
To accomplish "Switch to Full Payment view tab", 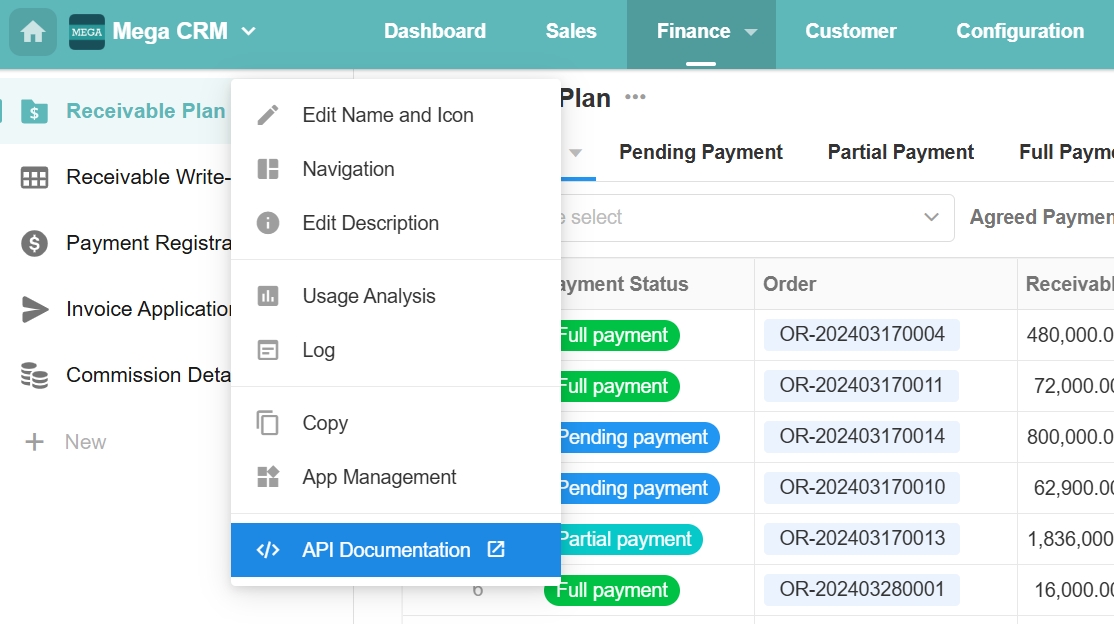I will coord(1066,152).
